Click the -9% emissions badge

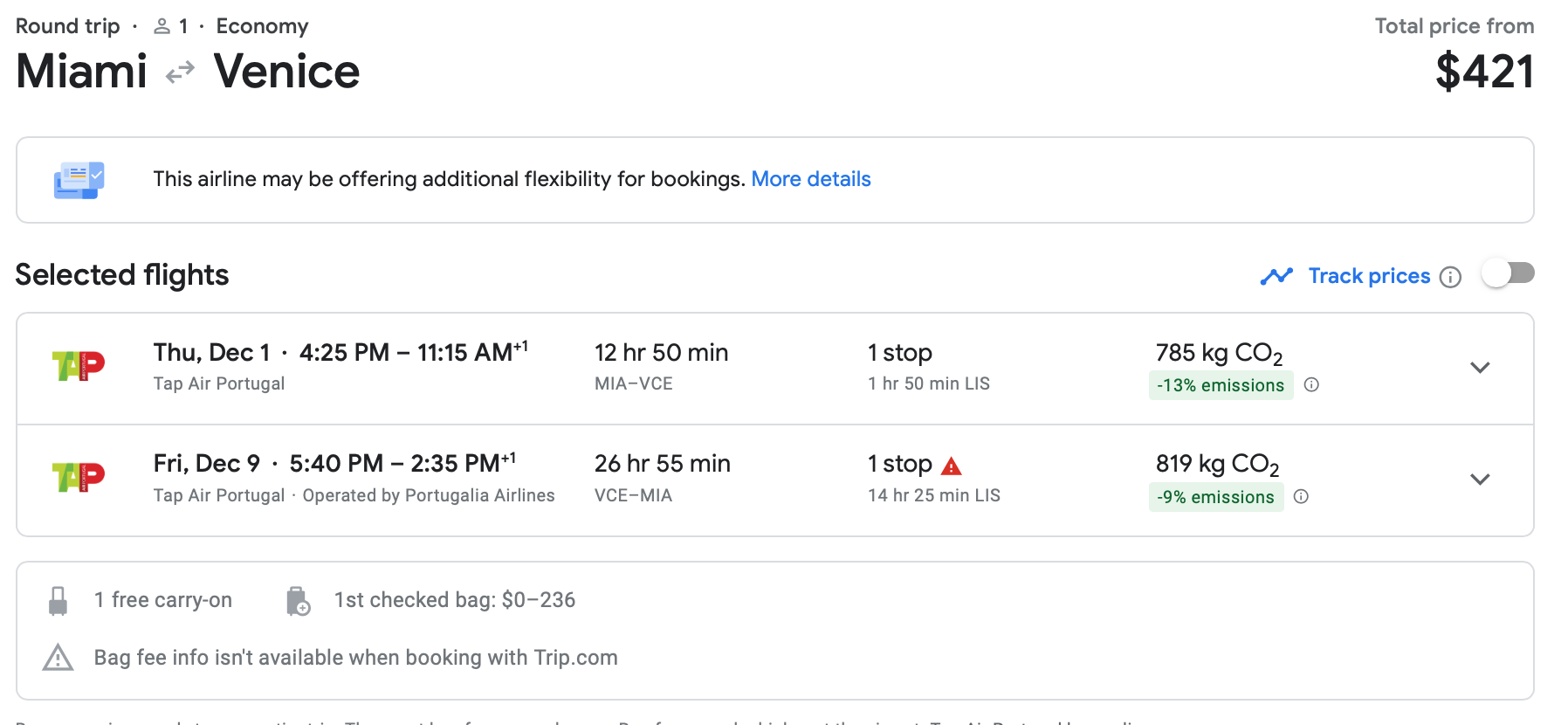pos(1216,497)
